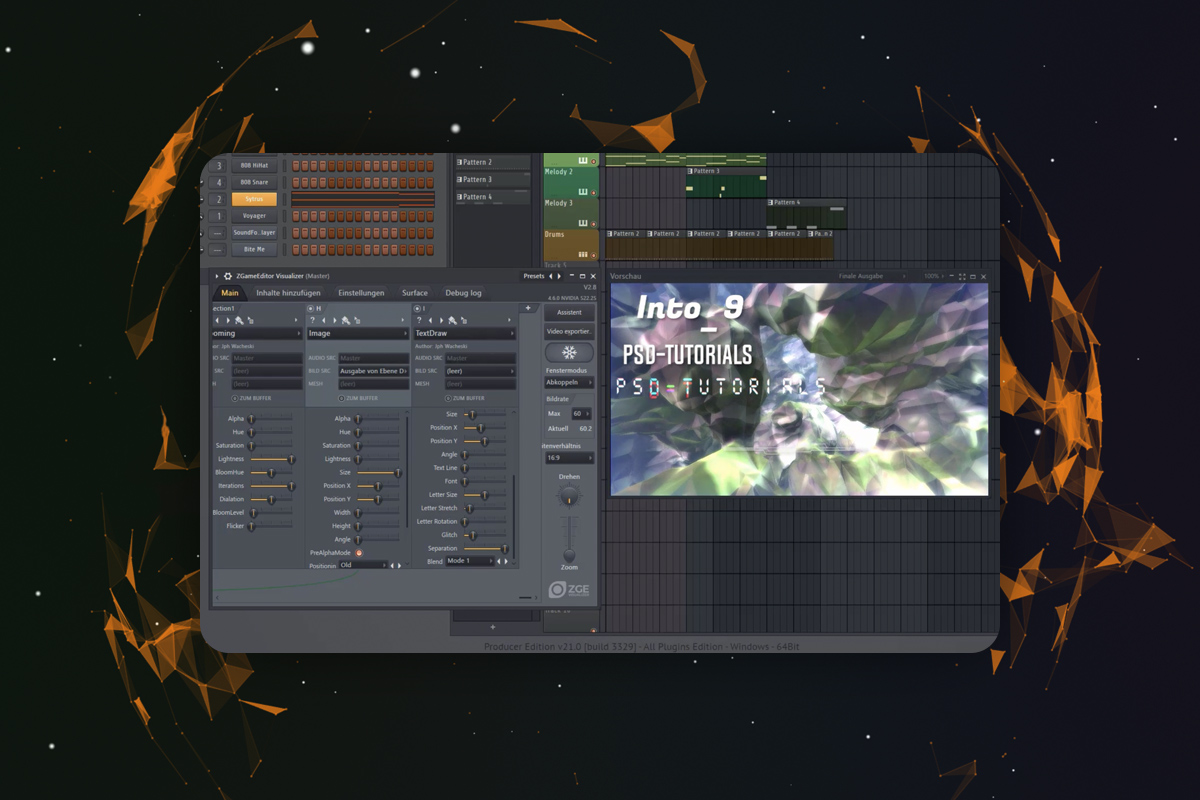Image resolution: width=1200 pixels, height=800 pixels.
Task: Select the Sytrus channel button
Action: coord(254,199)
